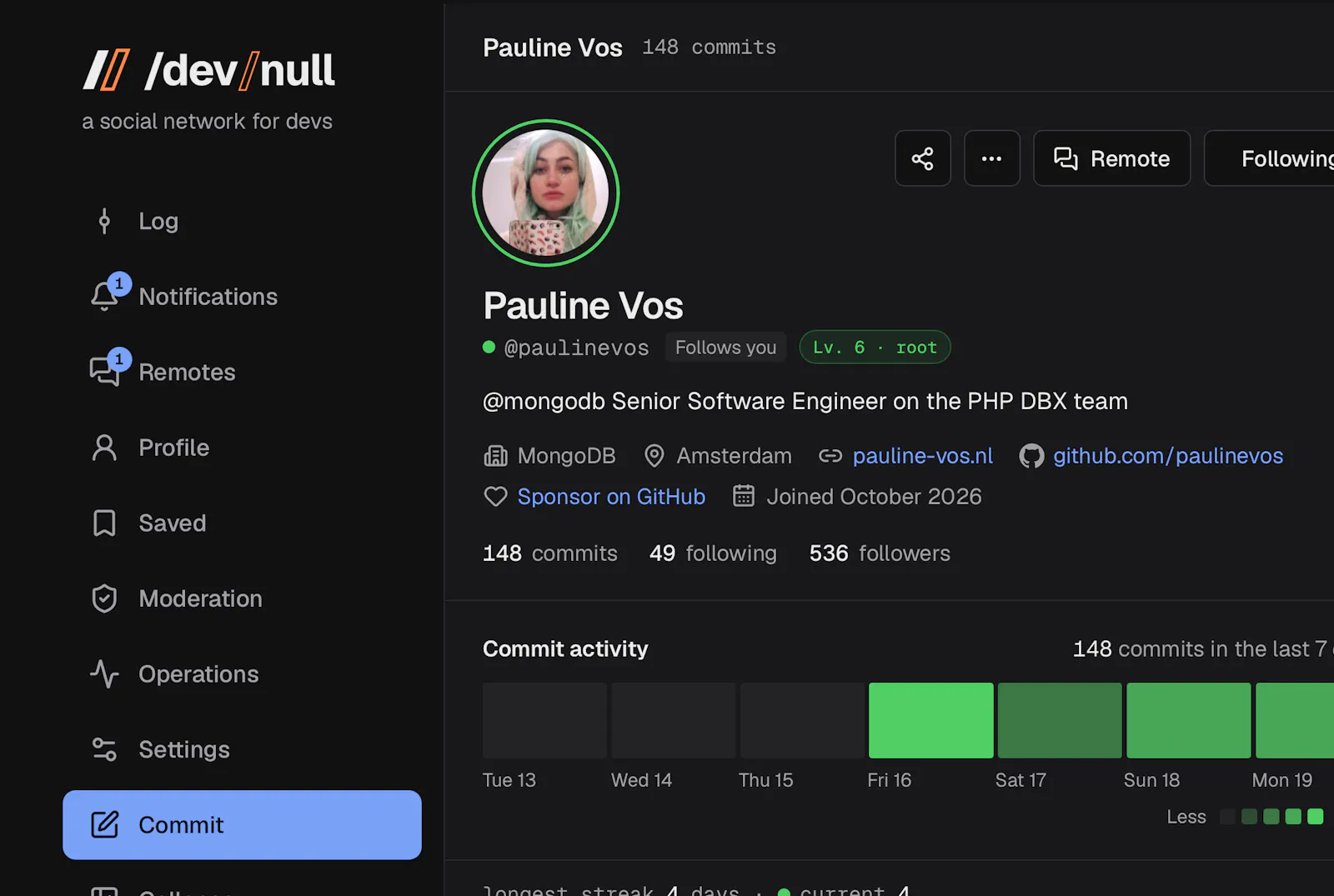Click Sponsor on GitHub link
The height and width of the screenshot is (896, 1334).
coord(611,497)
